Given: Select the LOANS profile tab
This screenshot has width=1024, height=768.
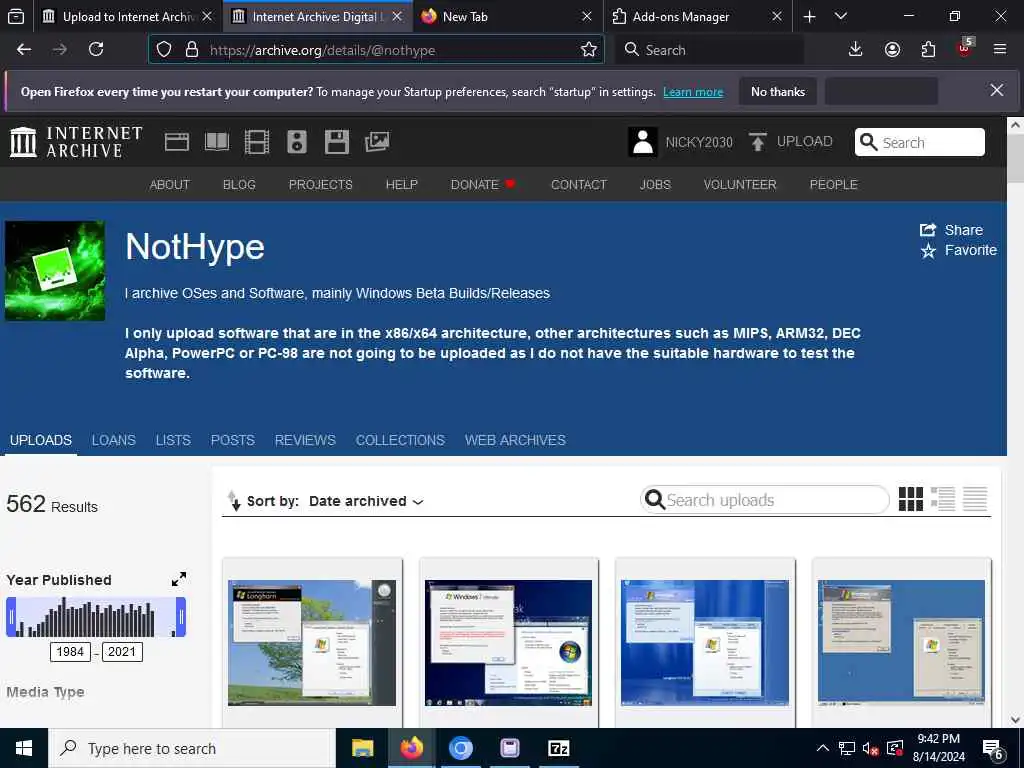Looking at the screenshot, I should tap(114, 440).
